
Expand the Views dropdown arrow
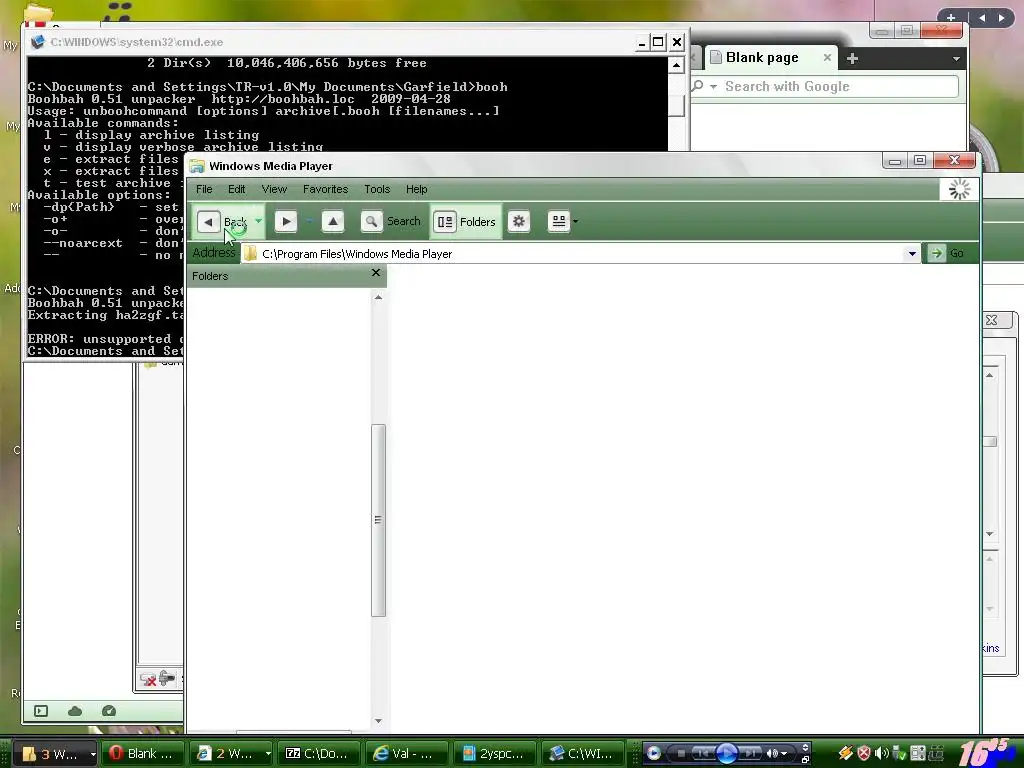(575, 222)
